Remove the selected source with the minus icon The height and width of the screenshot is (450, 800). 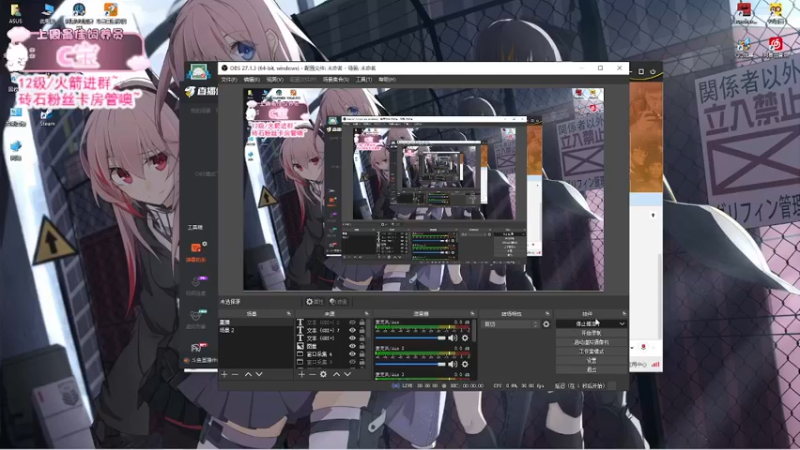tap(312, 374)
